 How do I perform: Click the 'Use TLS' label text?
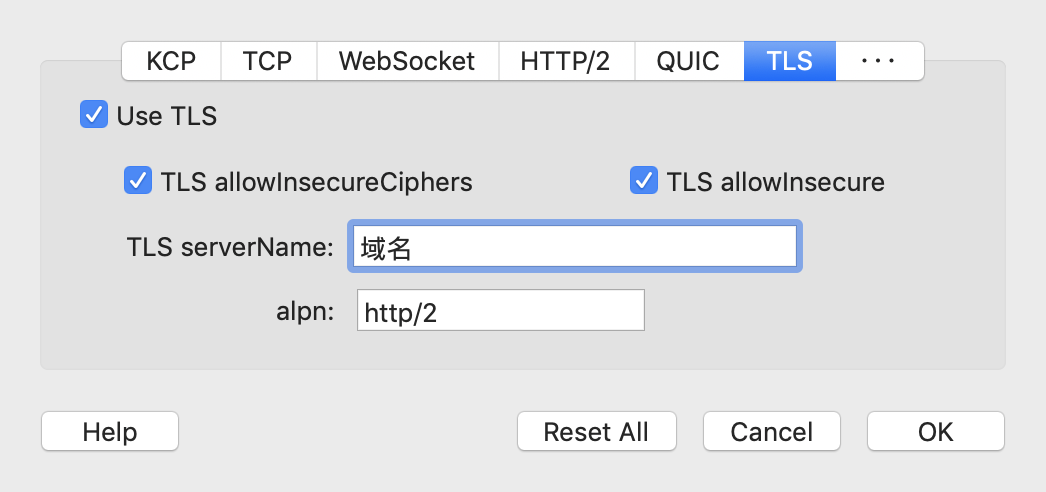coord(167,115)
